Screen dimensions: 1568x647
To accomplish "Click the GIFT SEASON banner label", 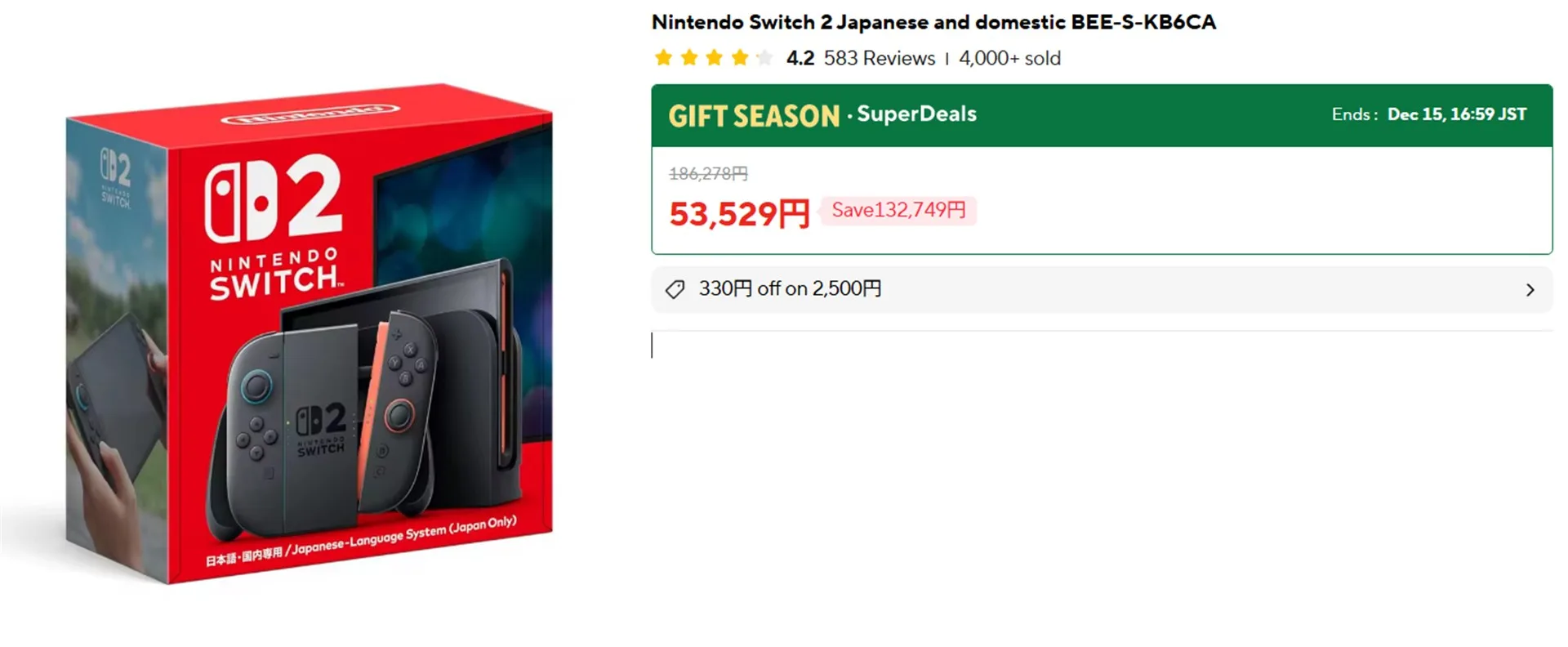I will tap(754, 116).
